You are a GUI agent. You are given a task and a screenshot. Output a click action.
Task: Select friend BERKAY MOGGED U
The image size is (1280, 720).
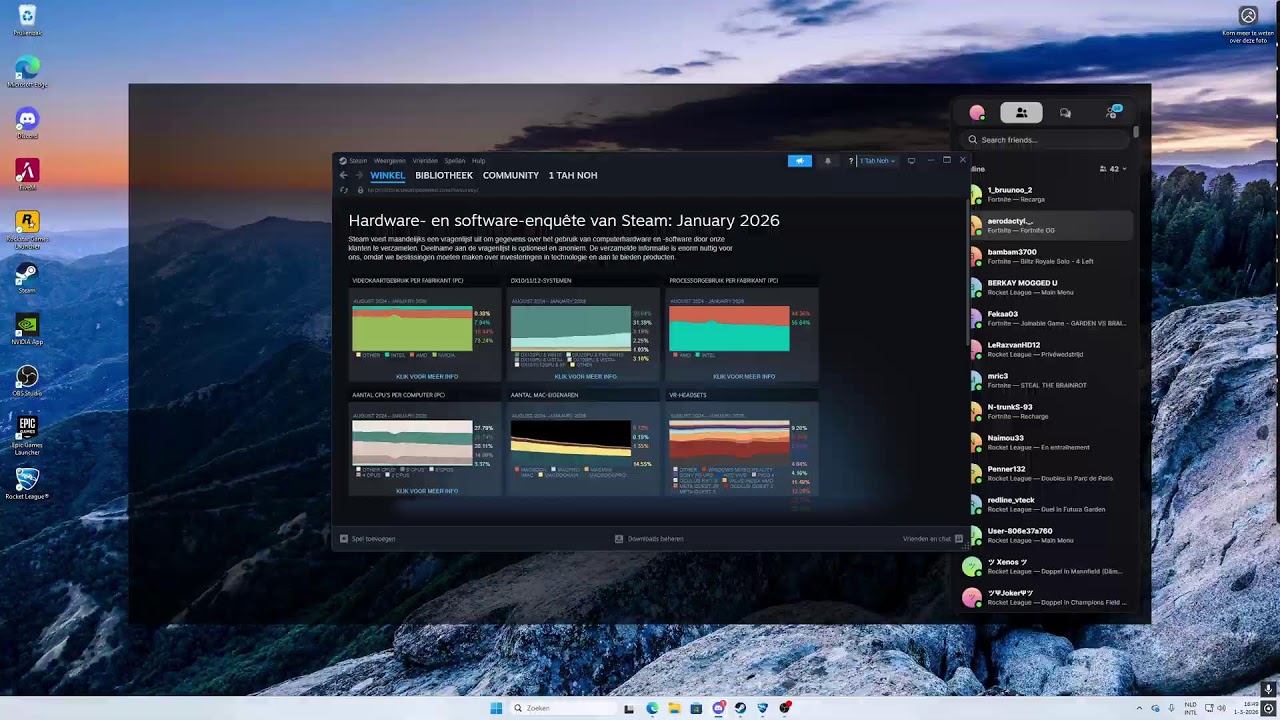[1048, 287]
